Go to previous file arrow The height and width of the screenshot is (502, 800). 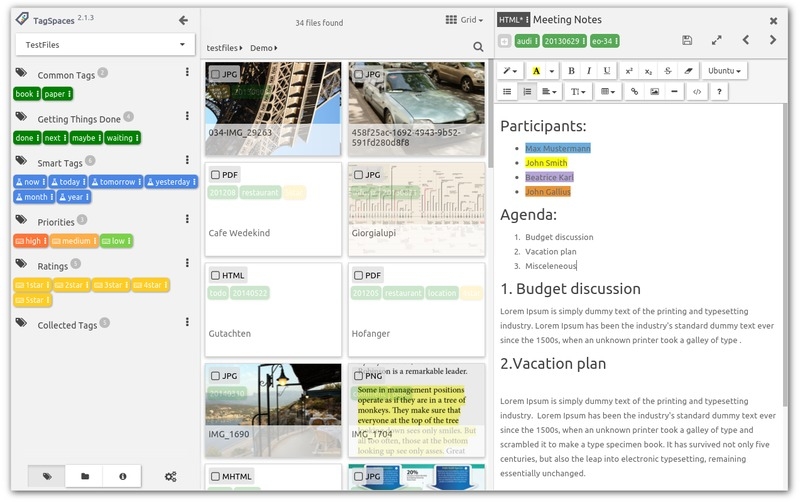coord(746,40)
